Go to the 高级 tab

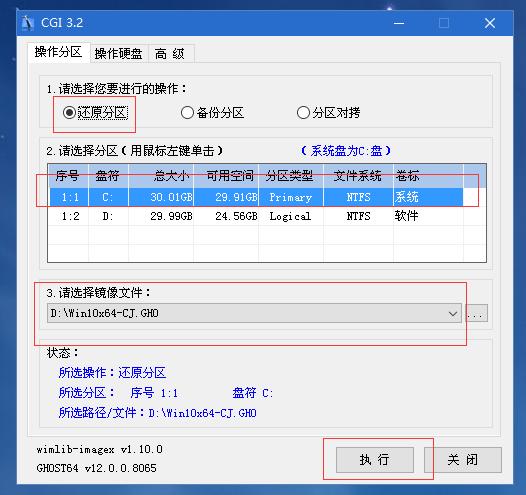pyautogui.click(x=170, y=53)
